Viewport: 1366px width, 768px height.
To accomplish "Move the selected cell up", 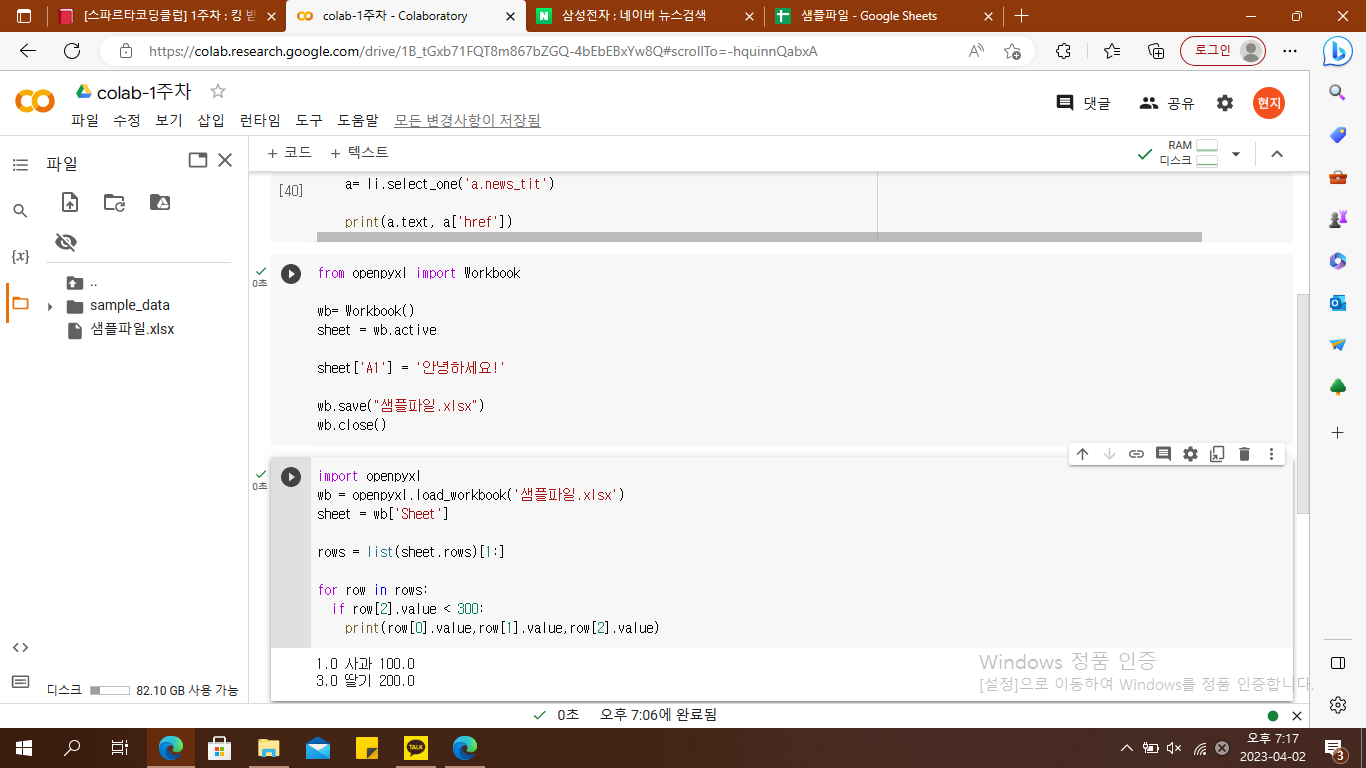I will [1082, 454].
